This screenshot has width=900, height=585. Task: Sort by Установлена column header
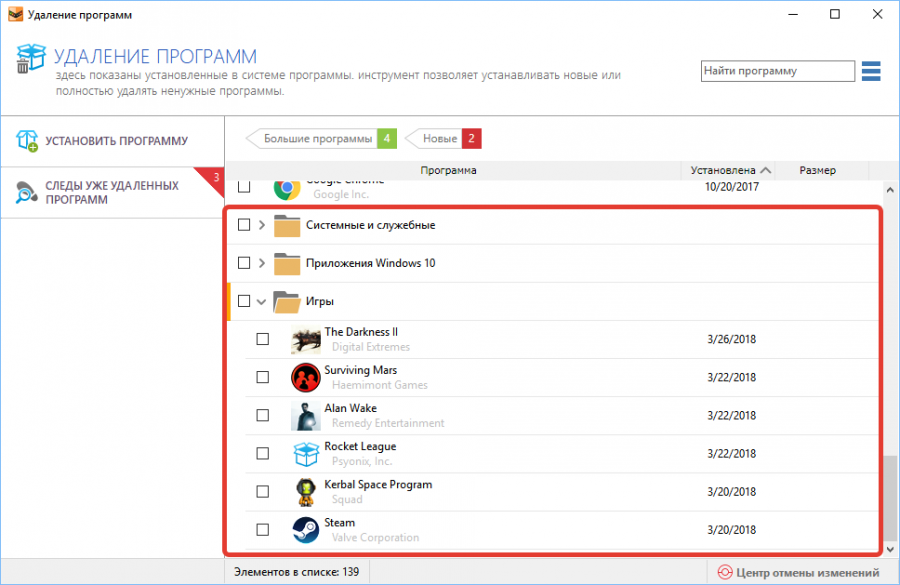click(728, 171)
